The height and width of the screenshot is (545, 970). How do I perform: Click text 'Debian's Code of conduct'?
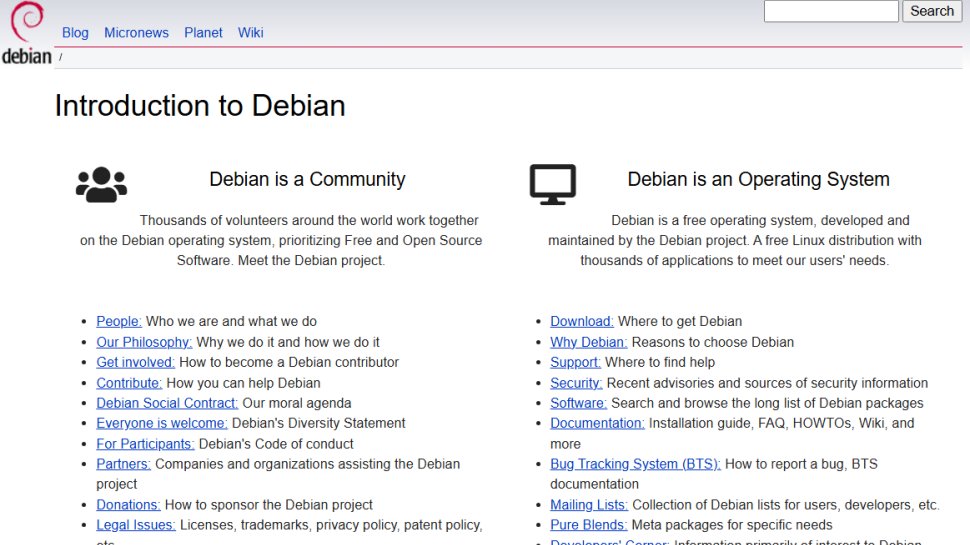tap(276, 444)
